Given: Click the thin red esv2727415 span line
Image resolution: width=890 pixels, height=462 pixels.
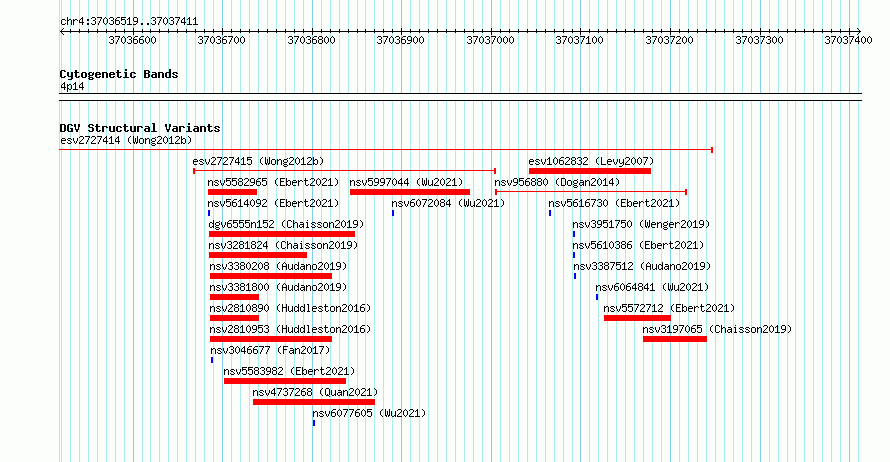Looking at the screenshot, I should pos(345,171).
